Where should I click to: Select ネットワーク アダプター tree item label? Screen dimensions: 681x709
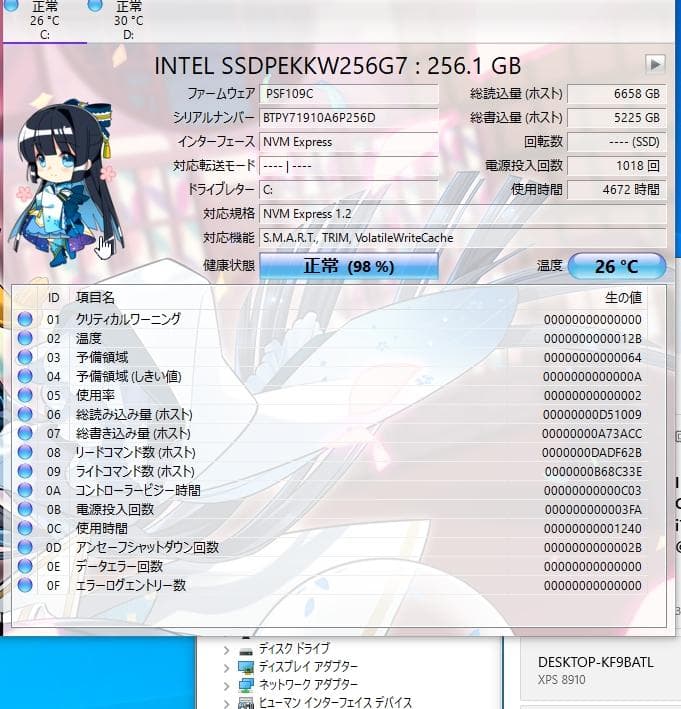[x=308, y=685]
